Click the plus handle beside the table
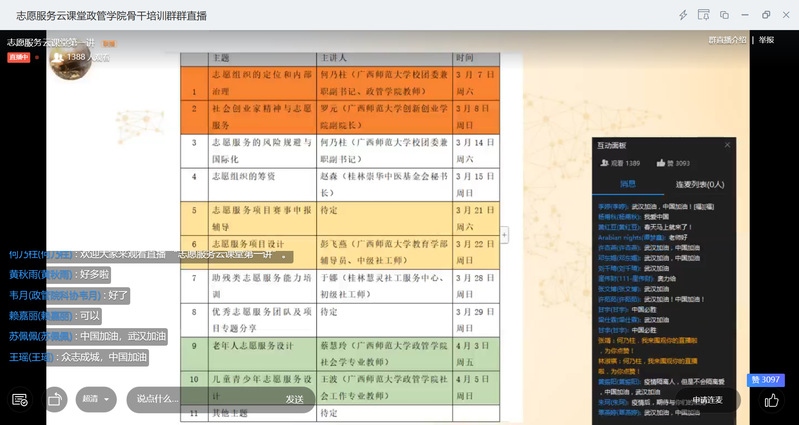799x425 pixels. [x=504, y=235]
